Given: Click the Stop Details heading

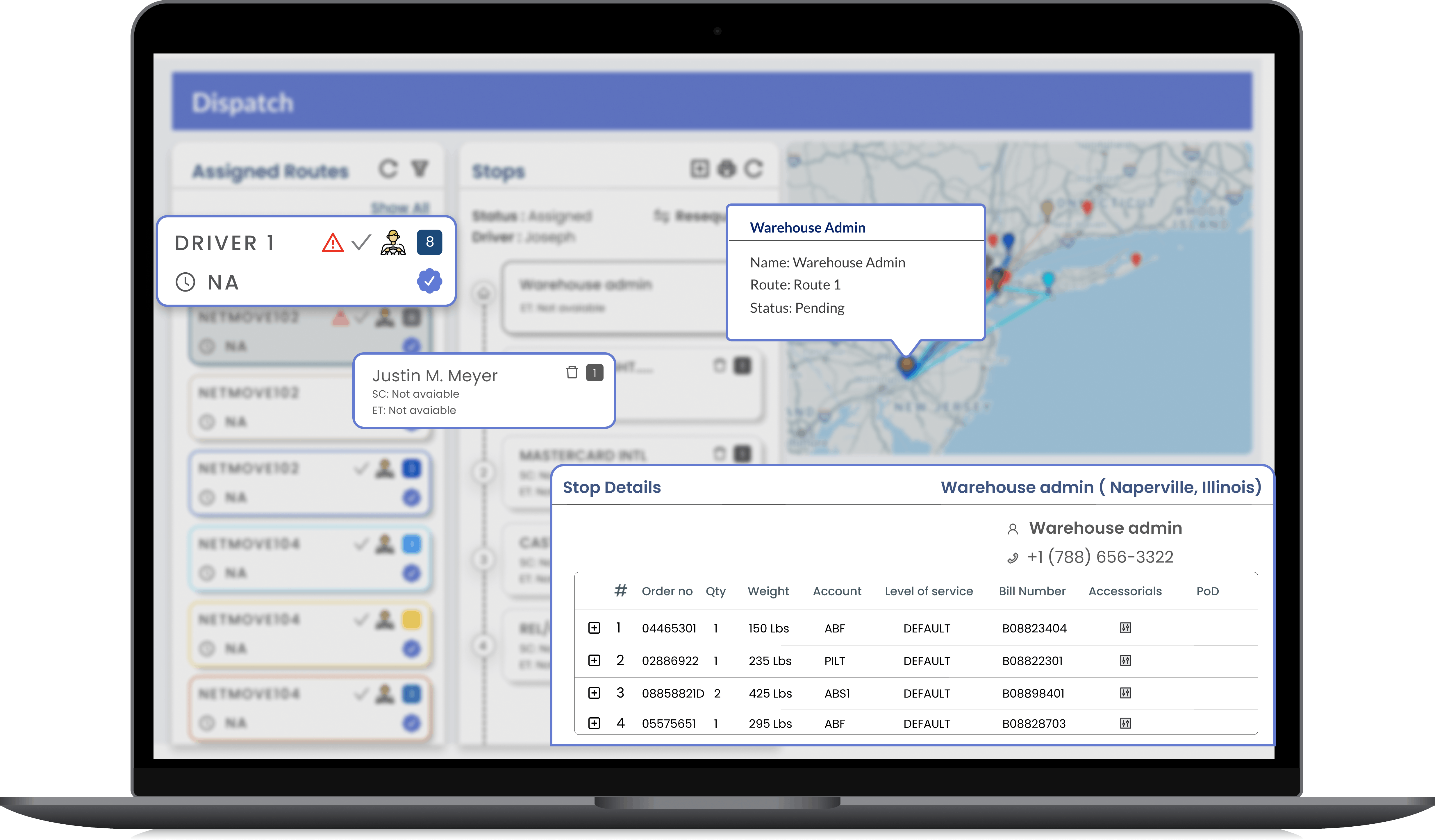Looking at the screenshot, I should pos(612,487).
